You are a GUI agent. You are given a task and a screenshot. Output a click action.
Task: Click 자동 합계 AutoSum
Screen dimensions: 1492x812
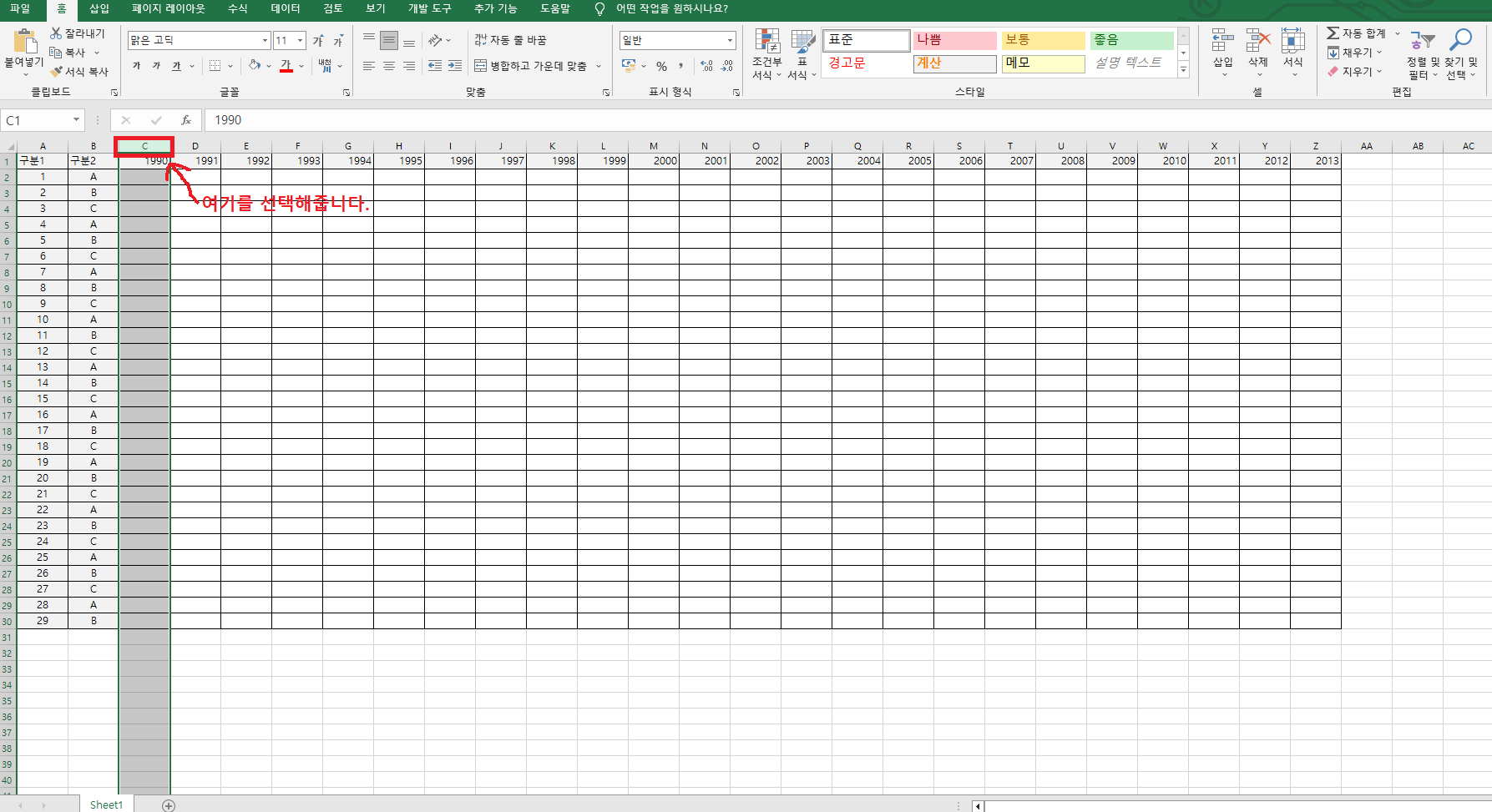pos(1356,33)
